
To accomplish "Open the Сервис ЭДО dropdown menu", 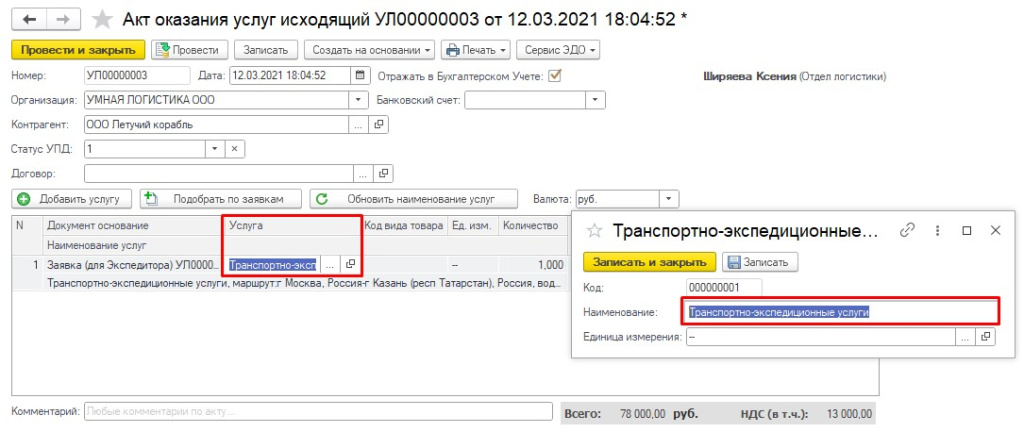I will 558,50.
